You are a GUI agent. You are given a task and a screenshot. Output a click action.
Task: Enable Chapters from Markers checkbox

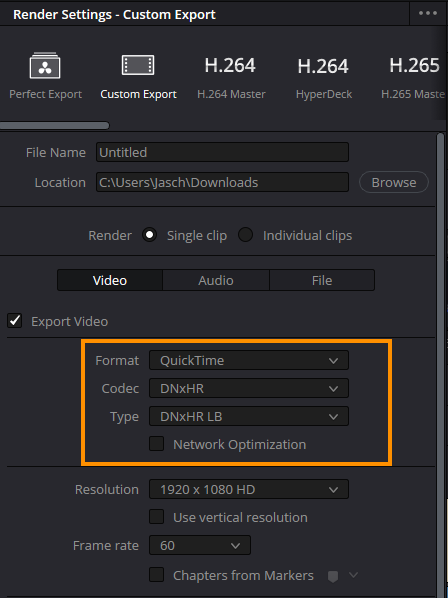pos(156,575)
